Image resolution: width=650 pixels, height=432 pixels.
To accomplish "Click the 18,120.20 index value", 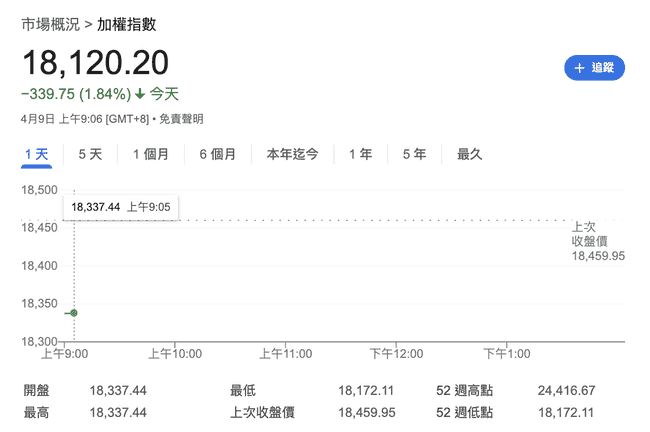I will (x=96, y=63).
